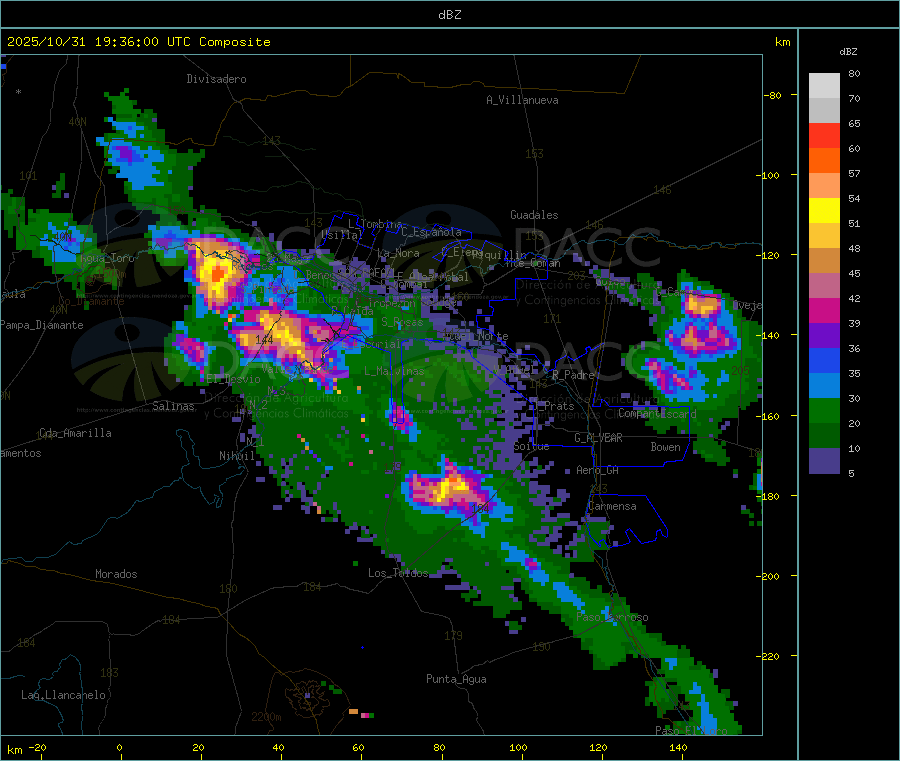Pick the bright green 20–30 dBZ legend swatch
Viewport: 900px width, 761px height.
824,410
